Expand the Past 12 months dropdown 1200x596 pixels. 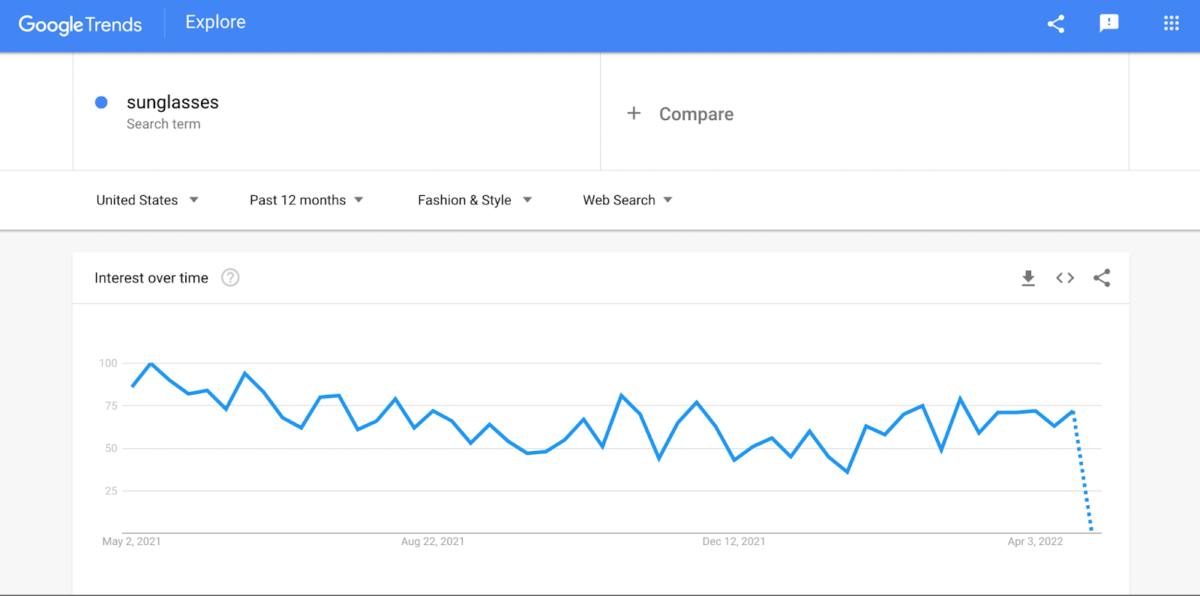coord(306,200)
